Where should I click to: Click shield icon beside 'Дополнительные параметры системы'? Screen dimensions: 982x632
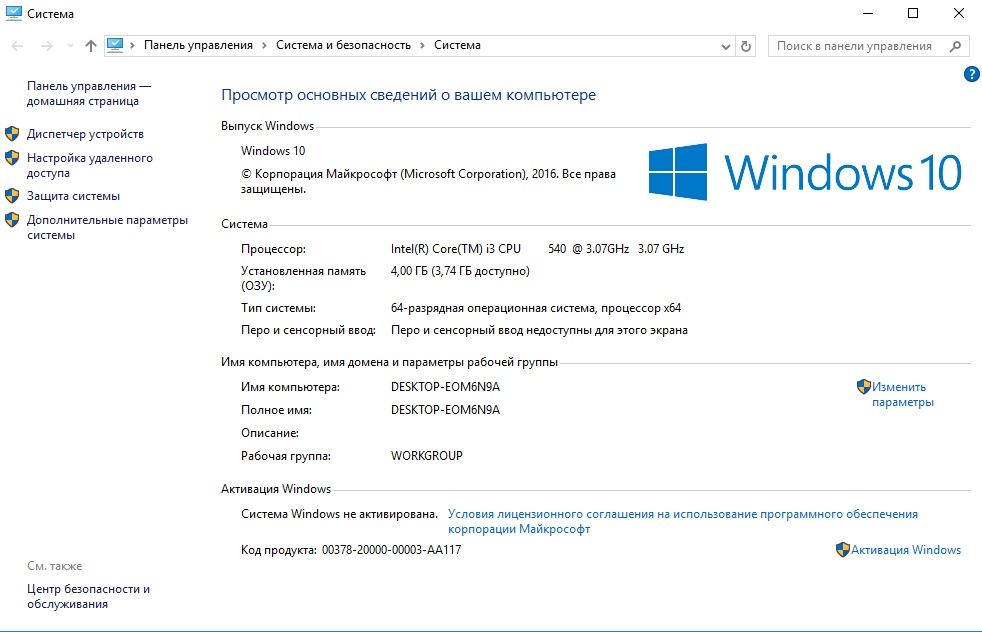tap(12, 220)
